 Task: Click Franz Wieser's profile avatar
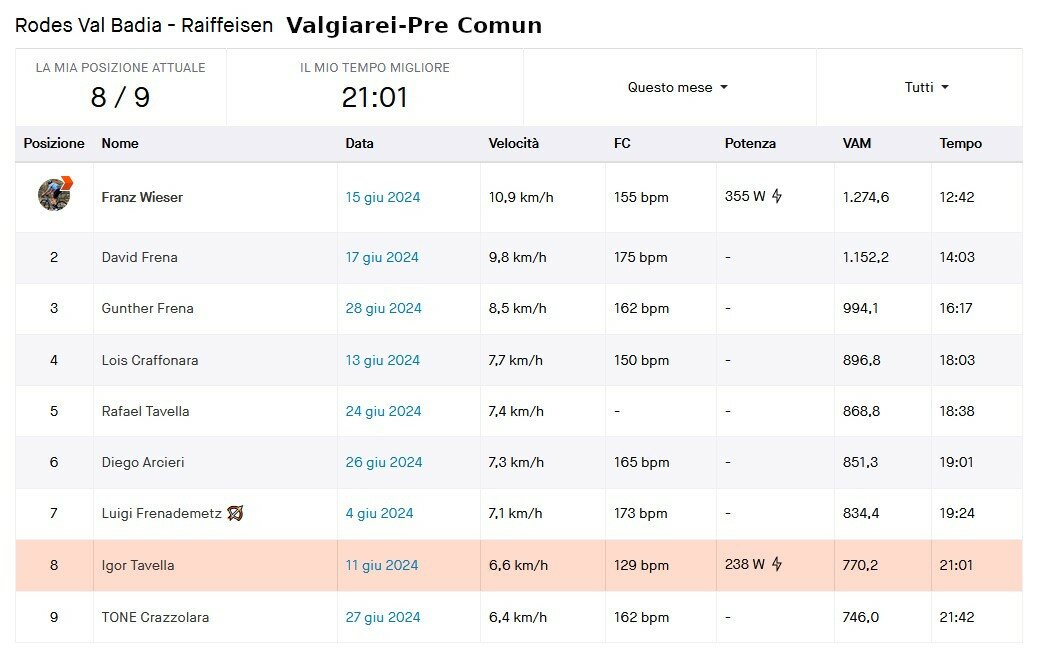click(55, 194)
